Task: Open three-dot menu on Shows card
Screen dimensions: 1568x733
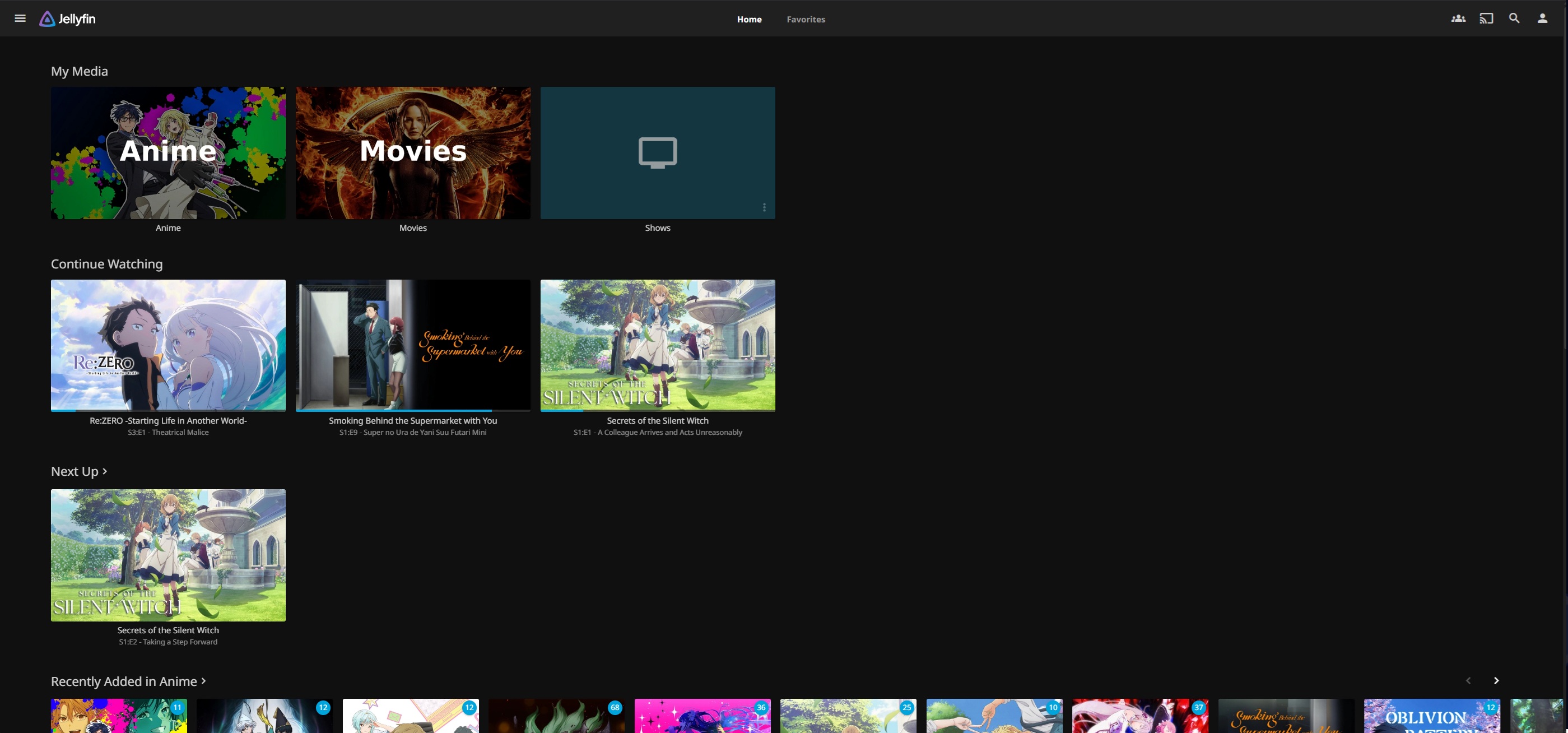Action: [764, 207]
